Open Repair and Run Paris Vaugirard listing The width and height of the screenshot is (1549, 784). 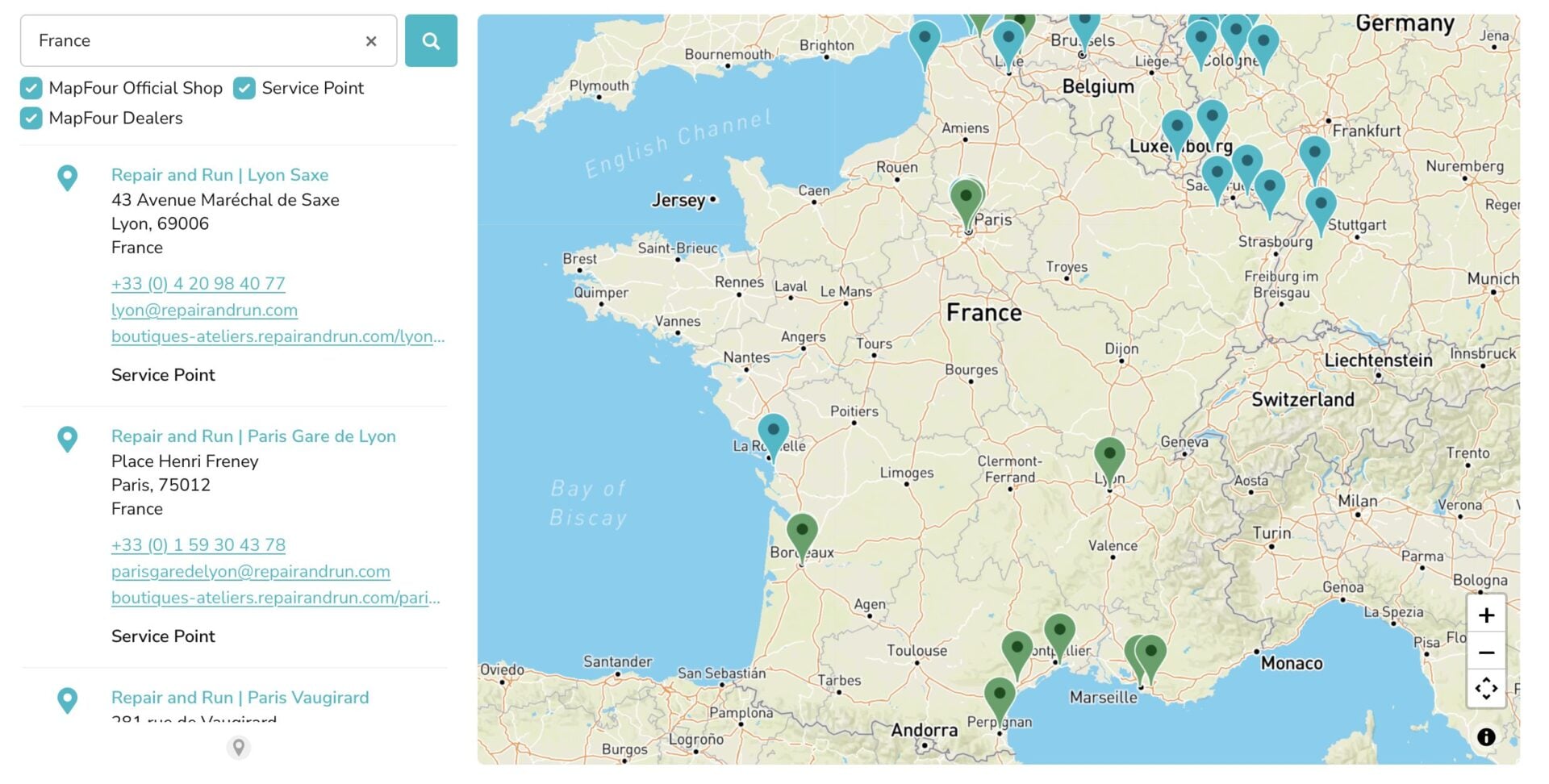coord(240,698)
